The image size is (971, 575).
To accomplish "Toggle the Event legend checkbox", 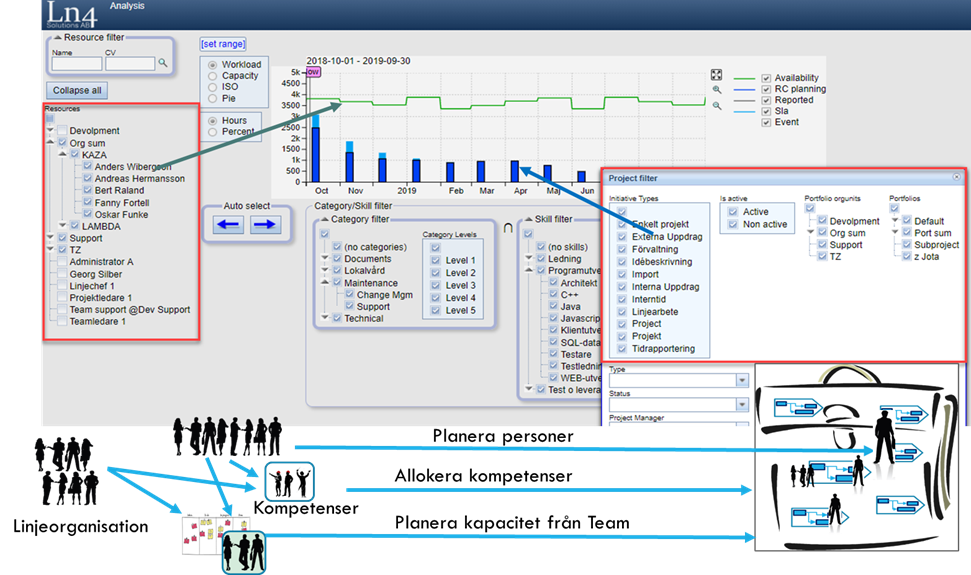I will click(x=766, y=123).
